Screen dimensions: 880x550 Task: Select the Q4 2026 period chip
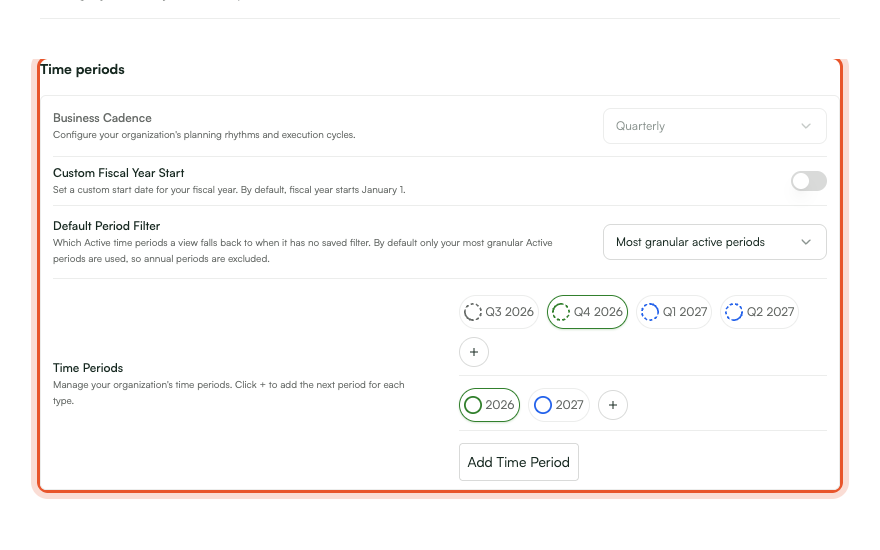587,311
